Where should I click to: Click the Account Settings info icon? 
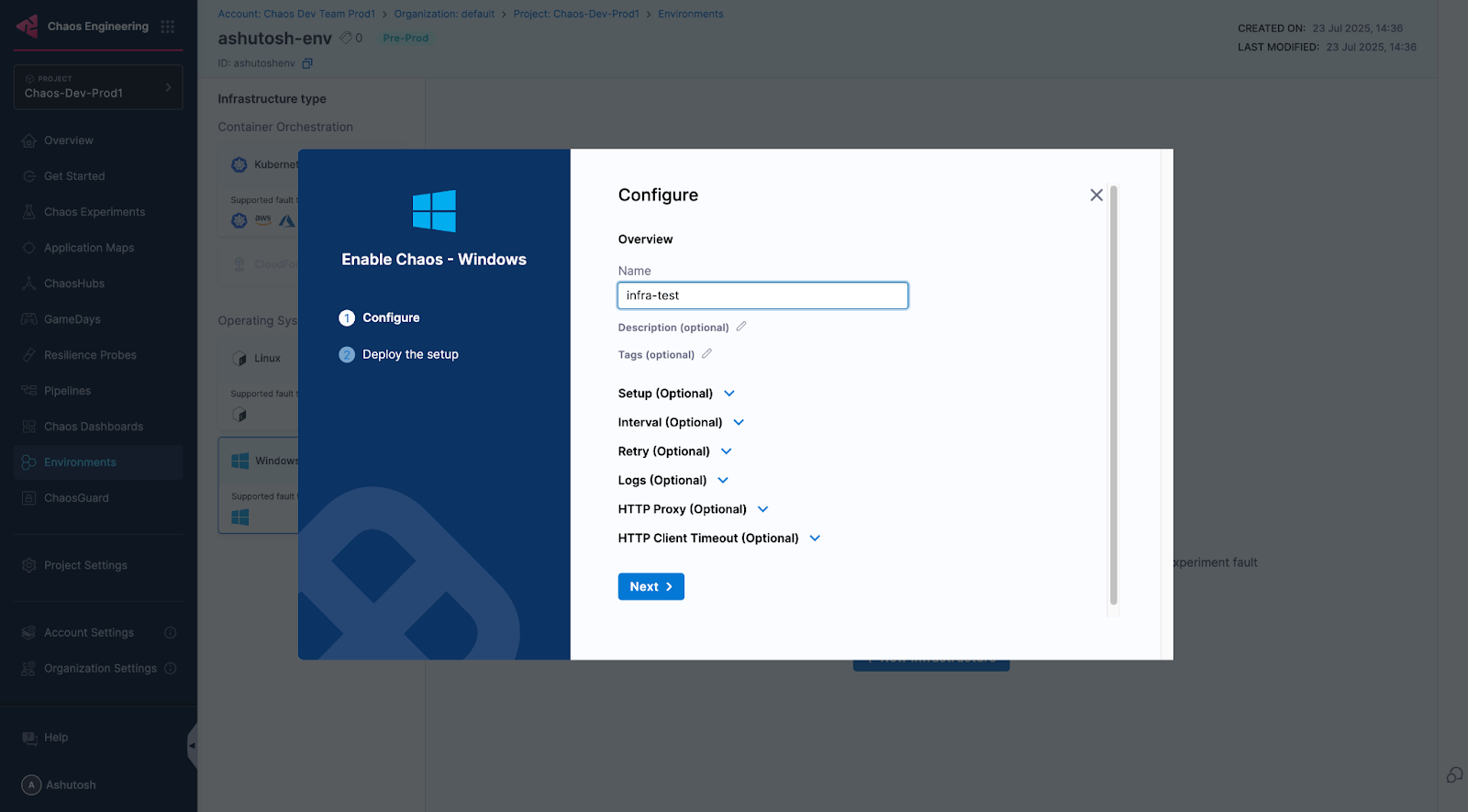(x=170, y=632)
